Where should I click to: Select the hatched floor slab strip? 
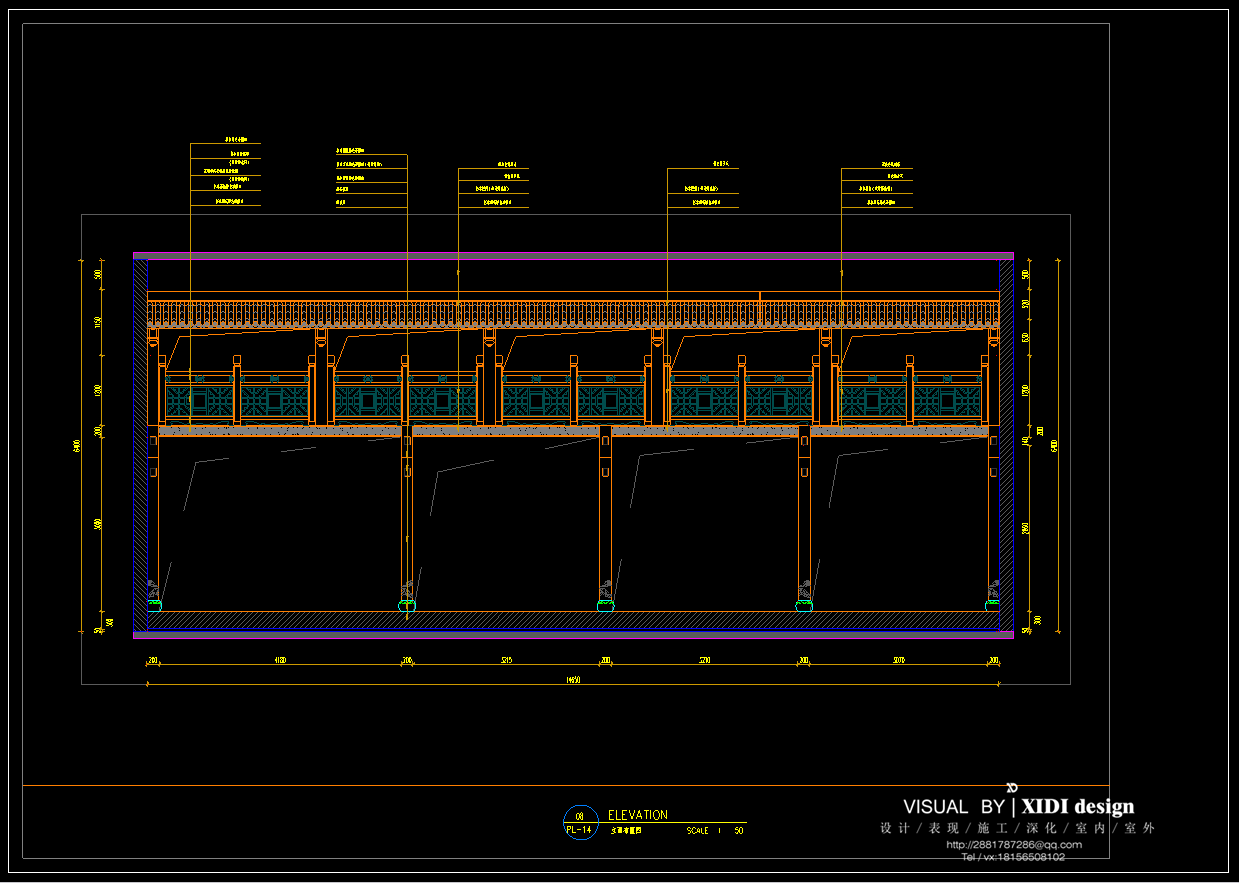(573, 621)
